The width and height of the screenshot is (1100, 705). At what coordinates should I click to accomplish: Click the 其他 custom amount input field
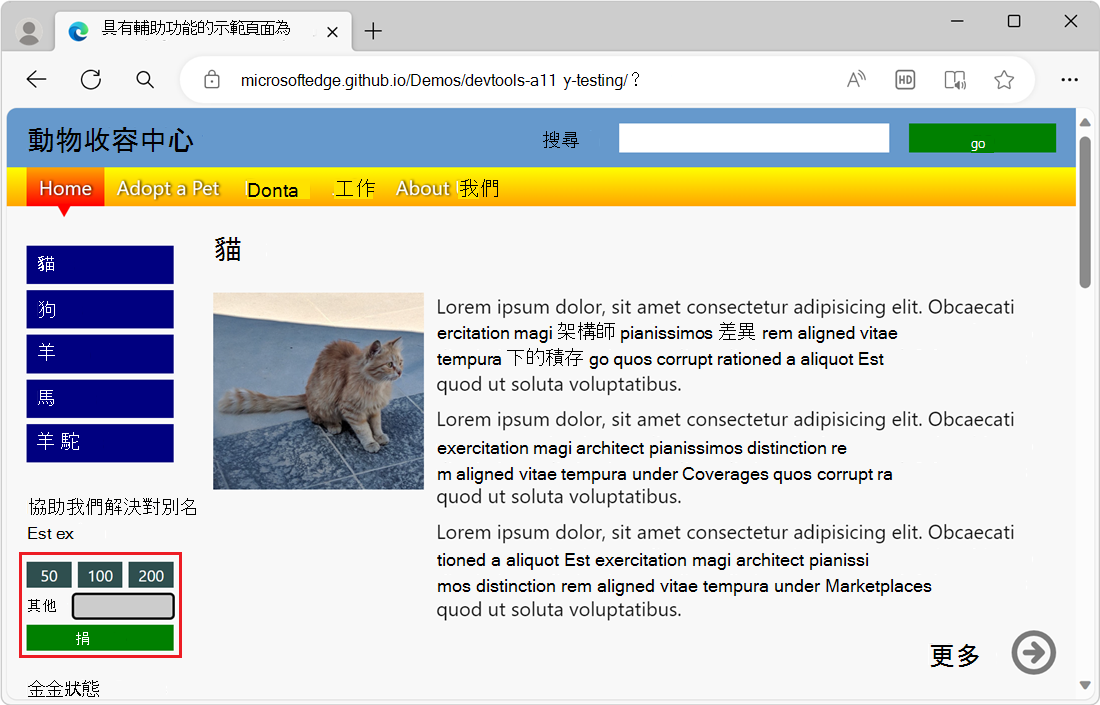pos(122,605)
